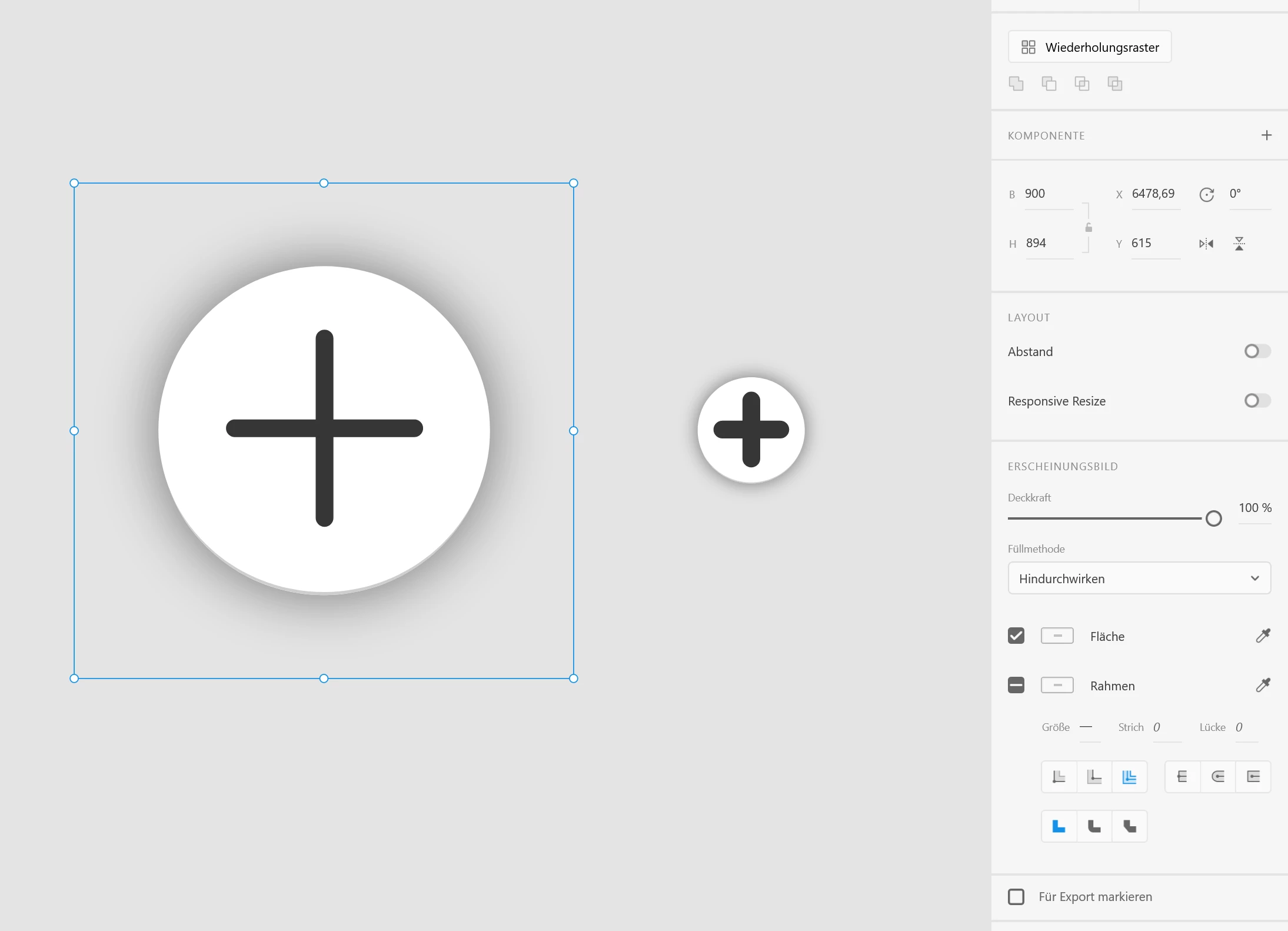Check the Für Export markieren box
Image resolution: width=1288 pixels, height=931 pixels.
(x=1016, y=896)
